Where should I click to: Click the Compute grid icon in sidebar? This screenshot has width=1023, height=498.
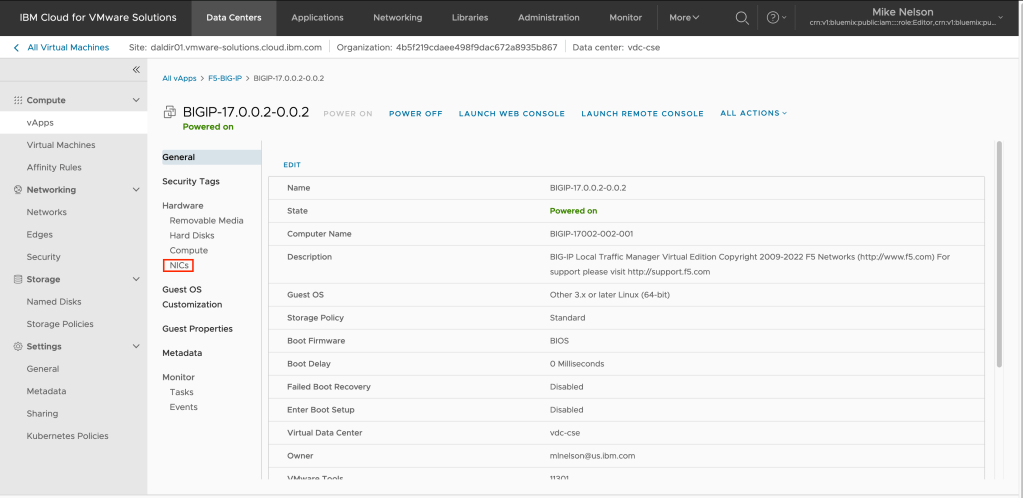[x=17, y=100]
